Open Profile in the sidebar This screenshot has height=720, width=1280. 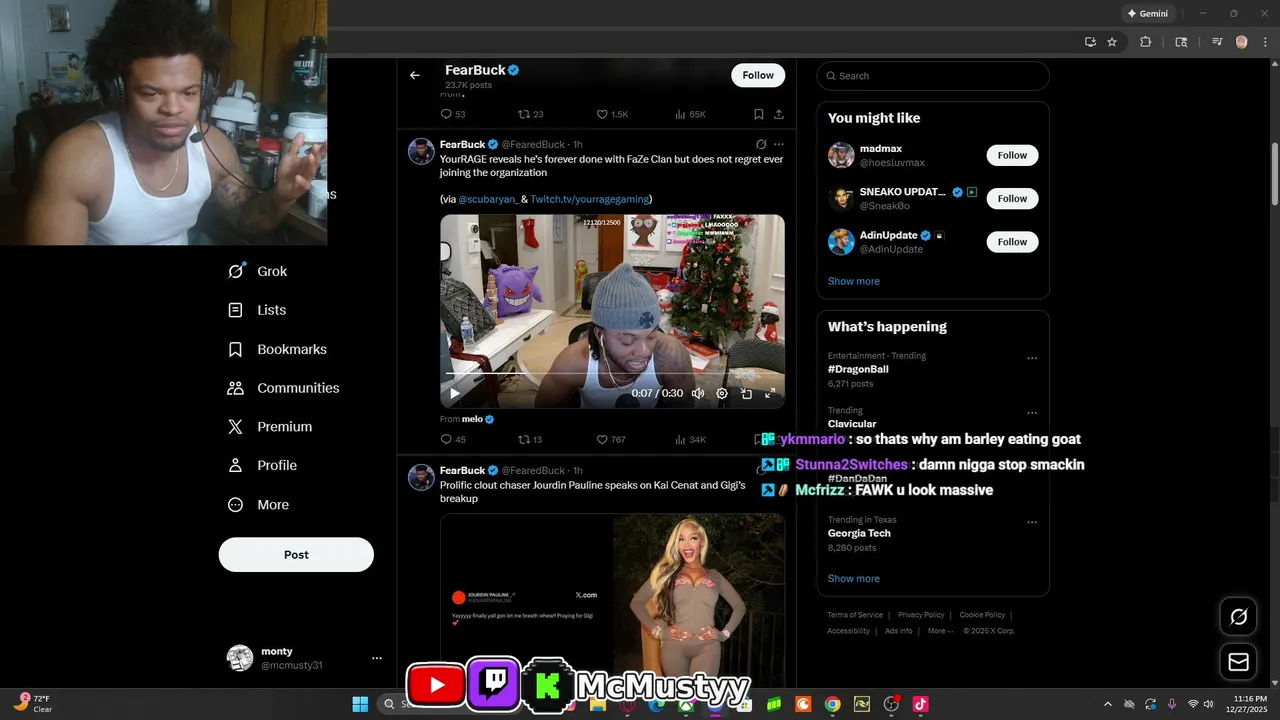click(x=262, y=465)
